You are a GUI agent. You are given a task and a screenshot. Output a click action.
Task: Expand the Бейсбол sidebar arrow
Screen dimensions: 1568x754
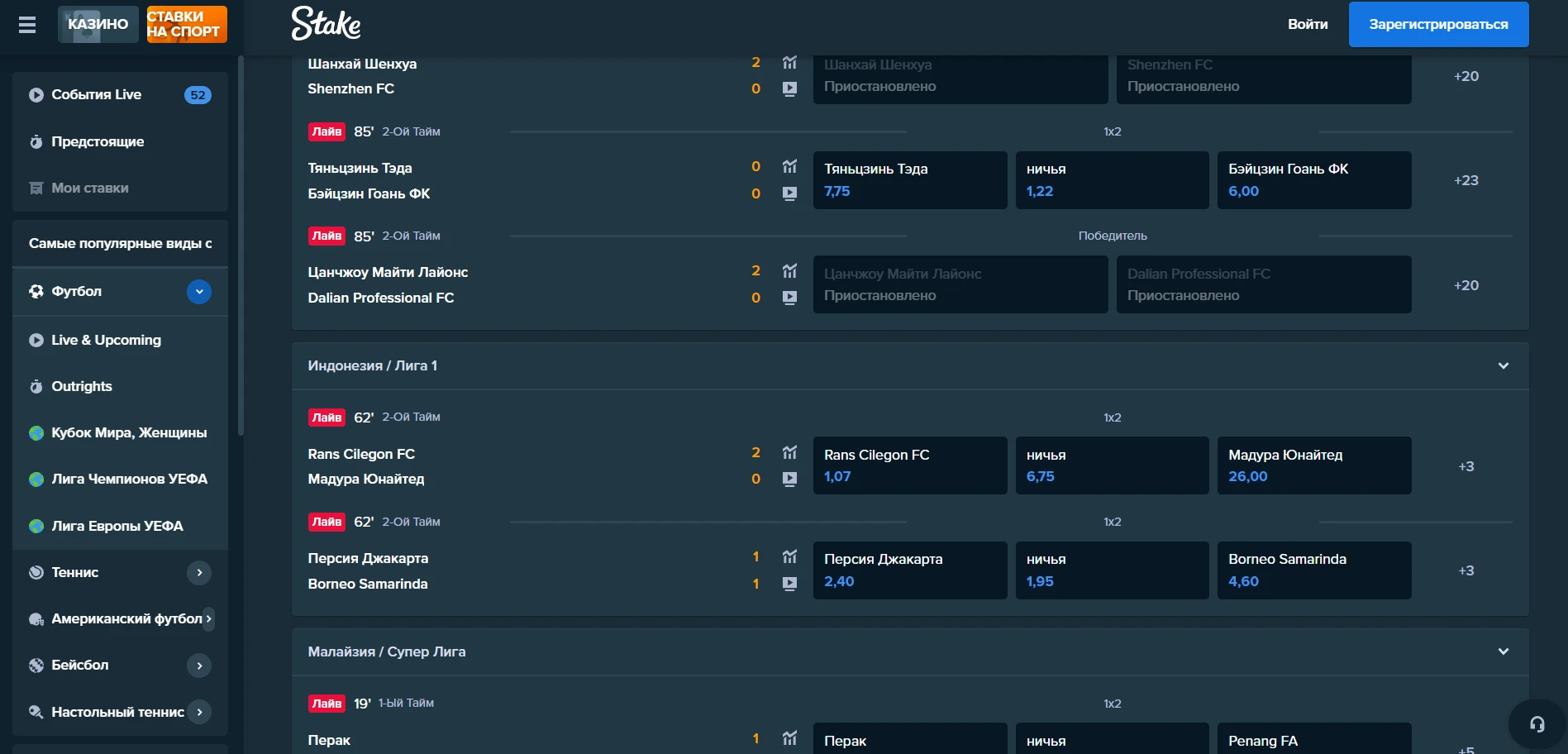point(199,666)
